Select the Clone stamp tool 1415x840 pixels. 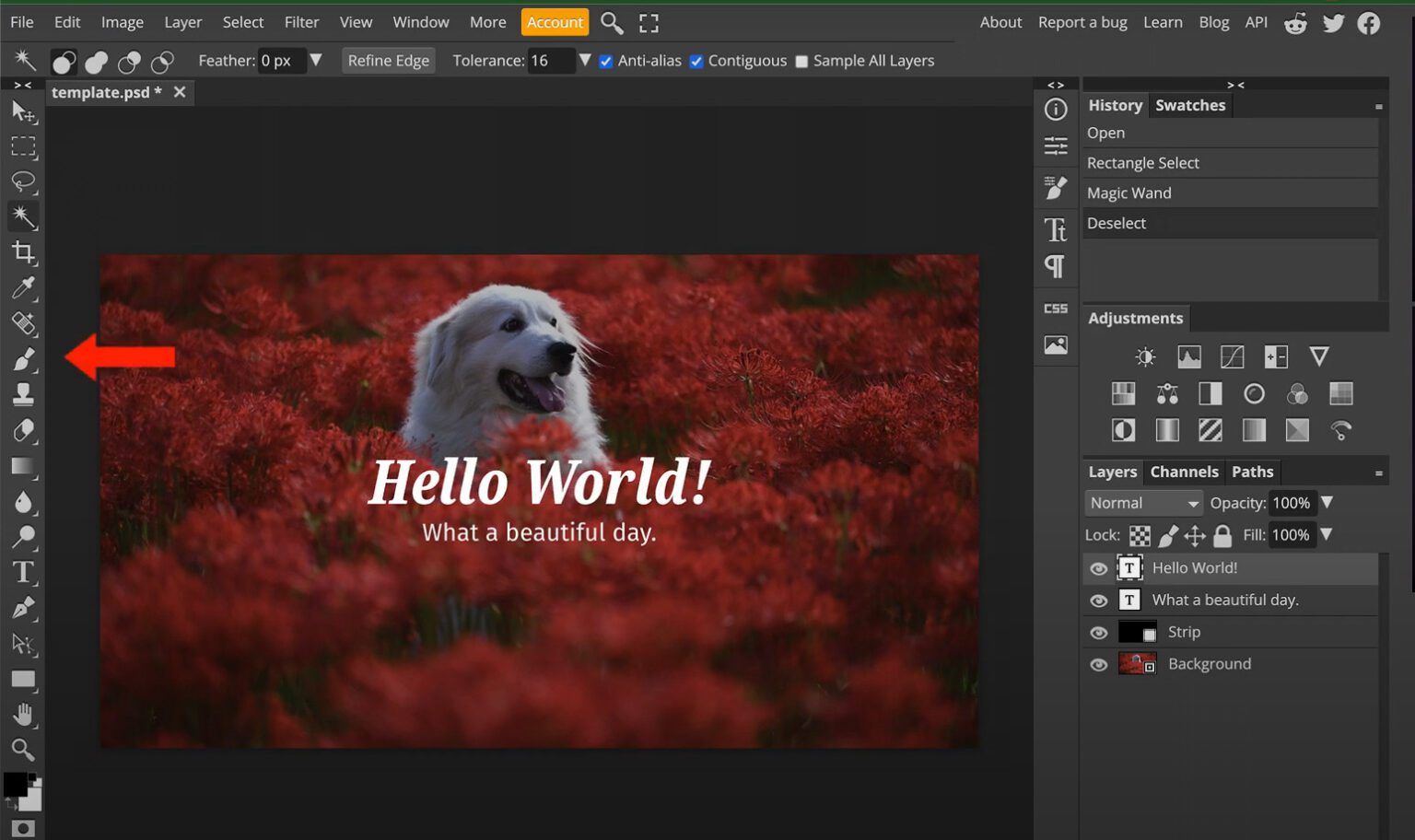pos(23,395)
